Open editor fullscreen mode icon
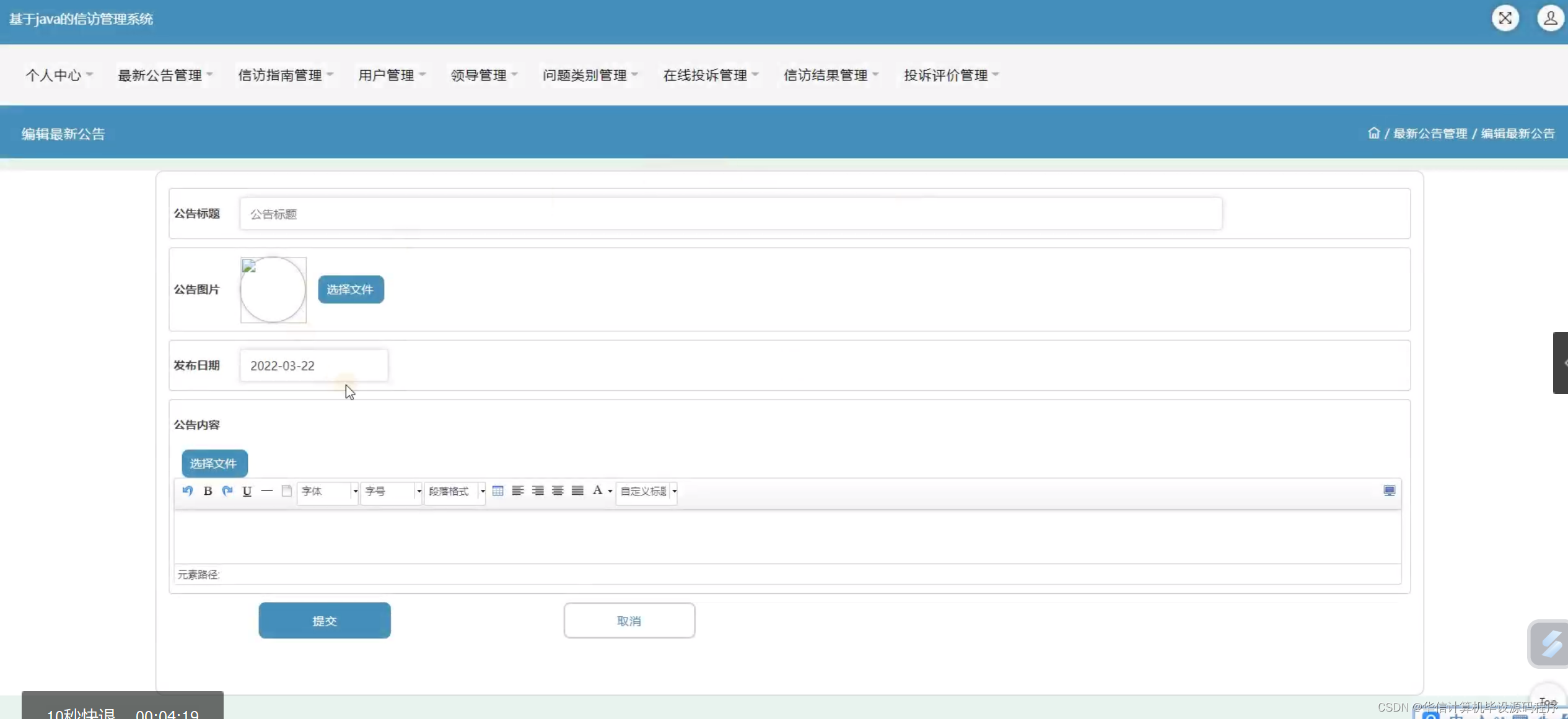 point(1389,491)
